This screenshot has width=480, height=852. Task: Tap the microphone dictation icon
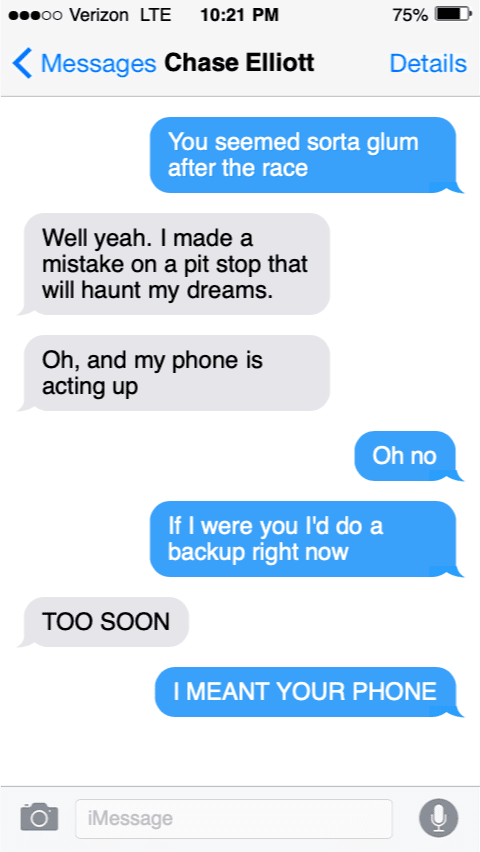click(x=438, y=818)
